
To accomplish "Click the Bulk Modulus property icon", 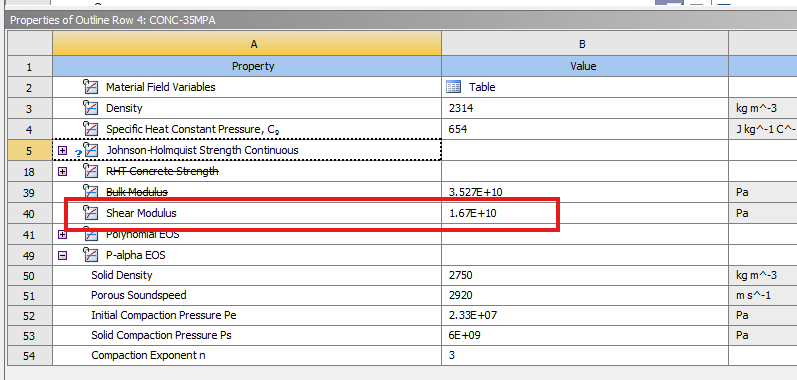I will pyautogui.click(x=90, y=192).
